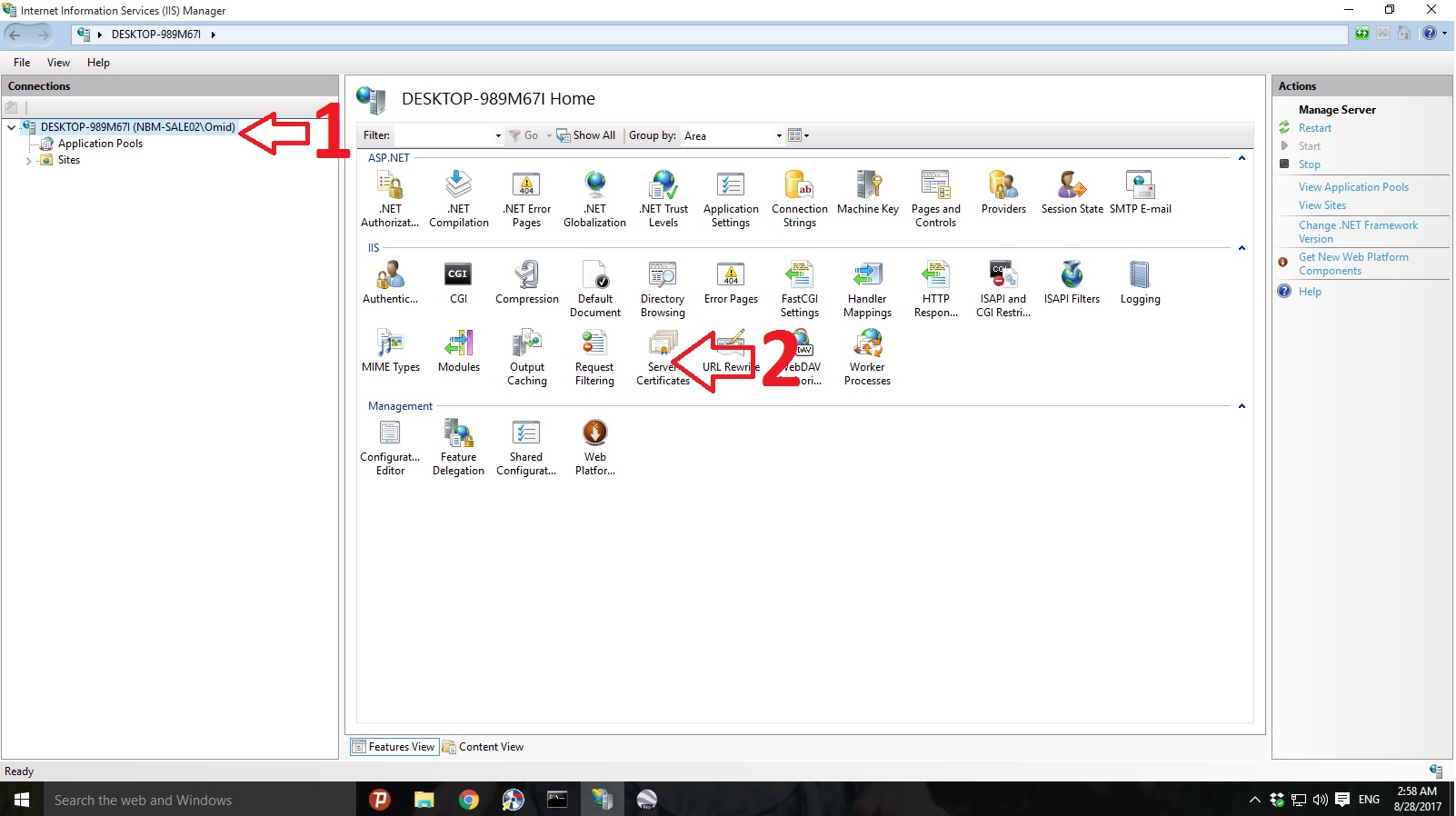The height and width of the screenshot is (816, 1456).
Task: Open the Group by Area dropdown
Action: coord(733,136)
